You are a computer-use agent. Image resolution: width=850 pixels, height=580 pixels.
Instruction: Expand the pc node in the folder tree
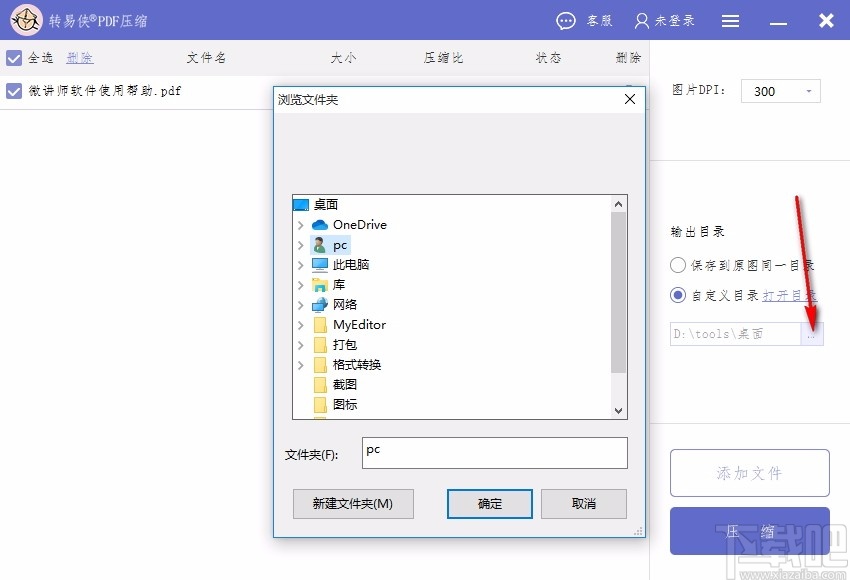click(299, 244)
